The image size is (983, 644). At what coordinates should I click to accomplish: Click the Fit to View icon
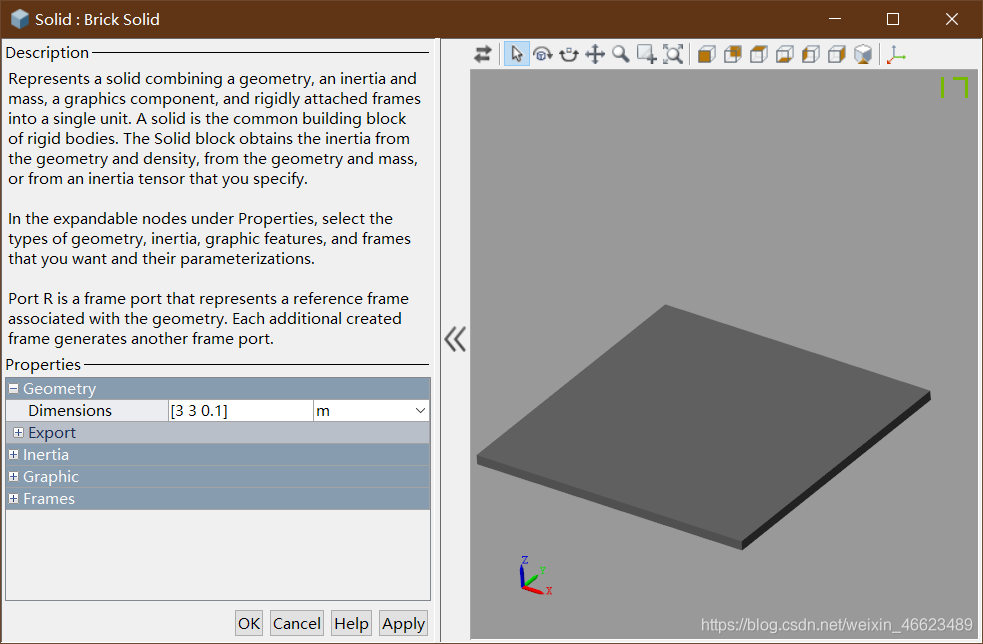pos(673,54)
